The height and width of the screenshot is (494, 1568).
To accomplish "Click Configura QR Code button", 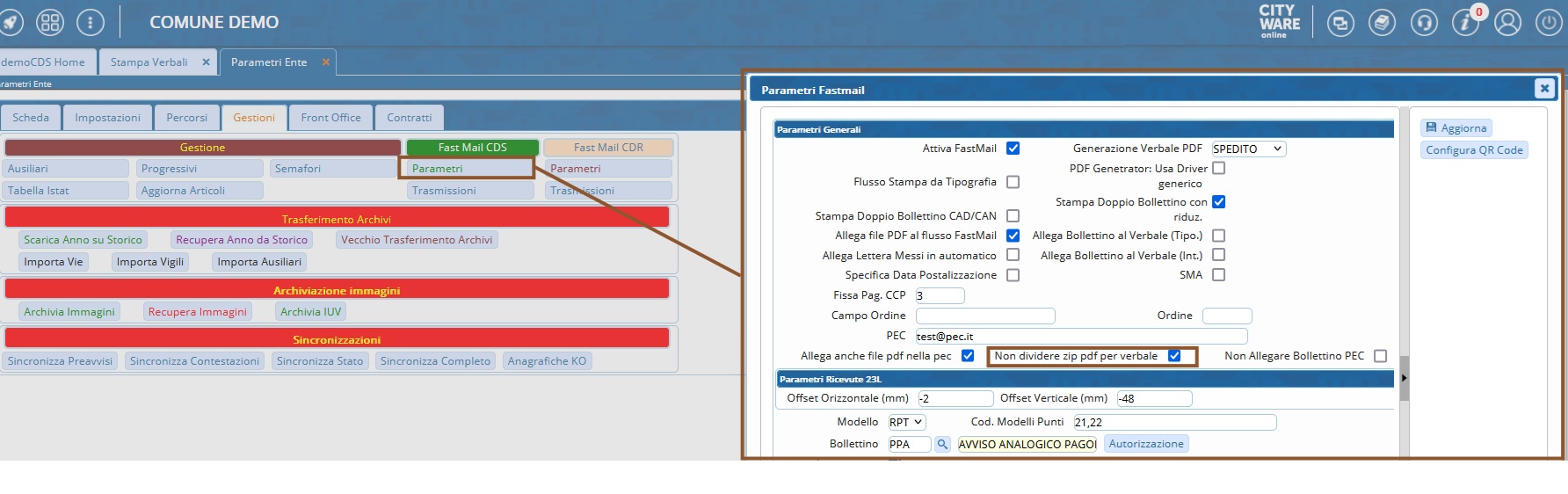I will (x=1474, y=150).
